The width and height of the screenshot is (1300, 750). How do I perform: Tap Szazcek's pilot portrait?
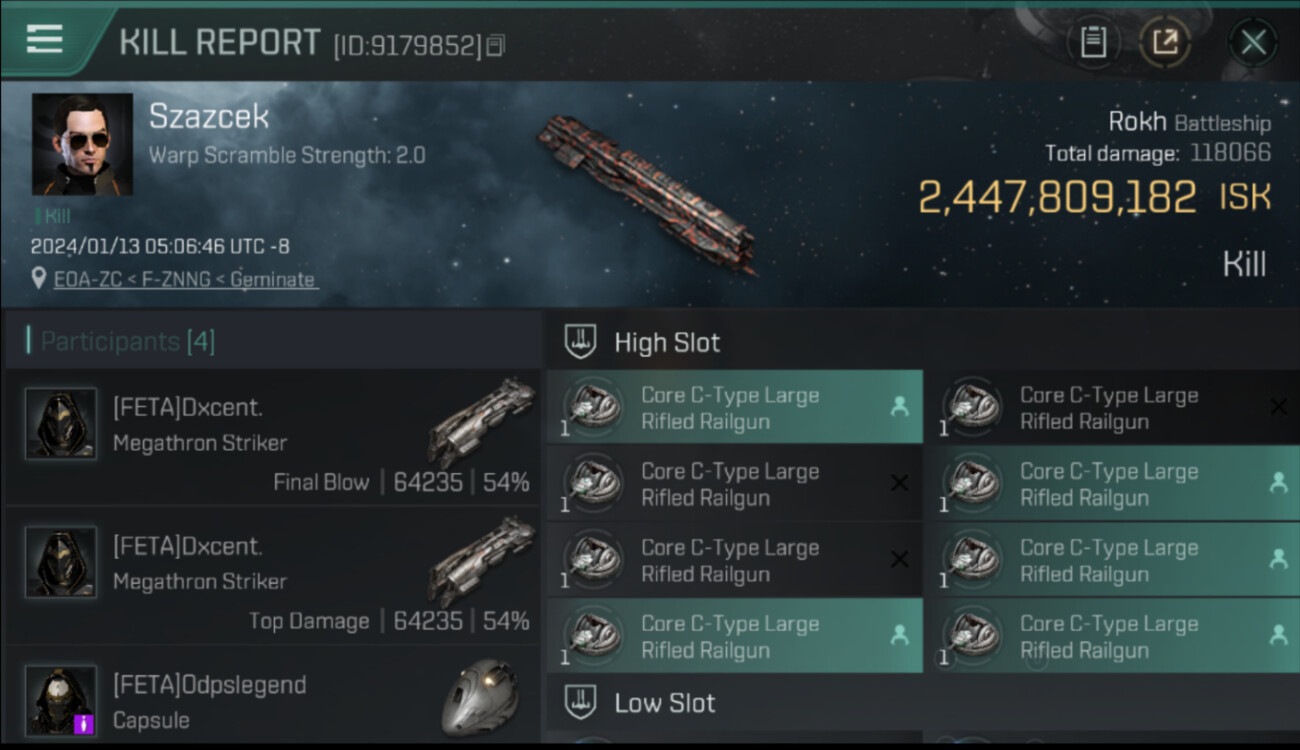tap(82, 144)
